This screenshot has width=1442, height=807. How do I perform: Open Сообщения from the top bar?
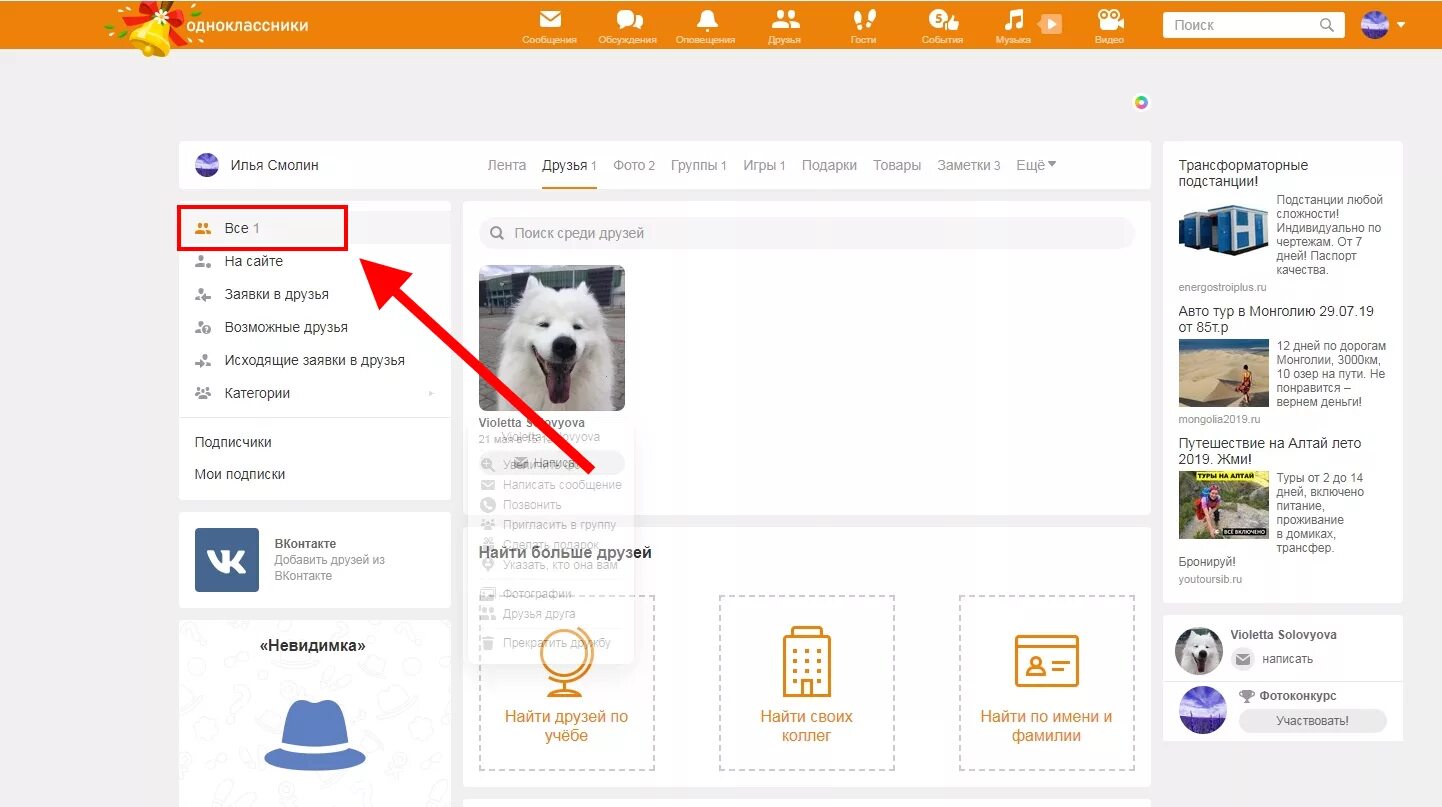coord(549,26)
